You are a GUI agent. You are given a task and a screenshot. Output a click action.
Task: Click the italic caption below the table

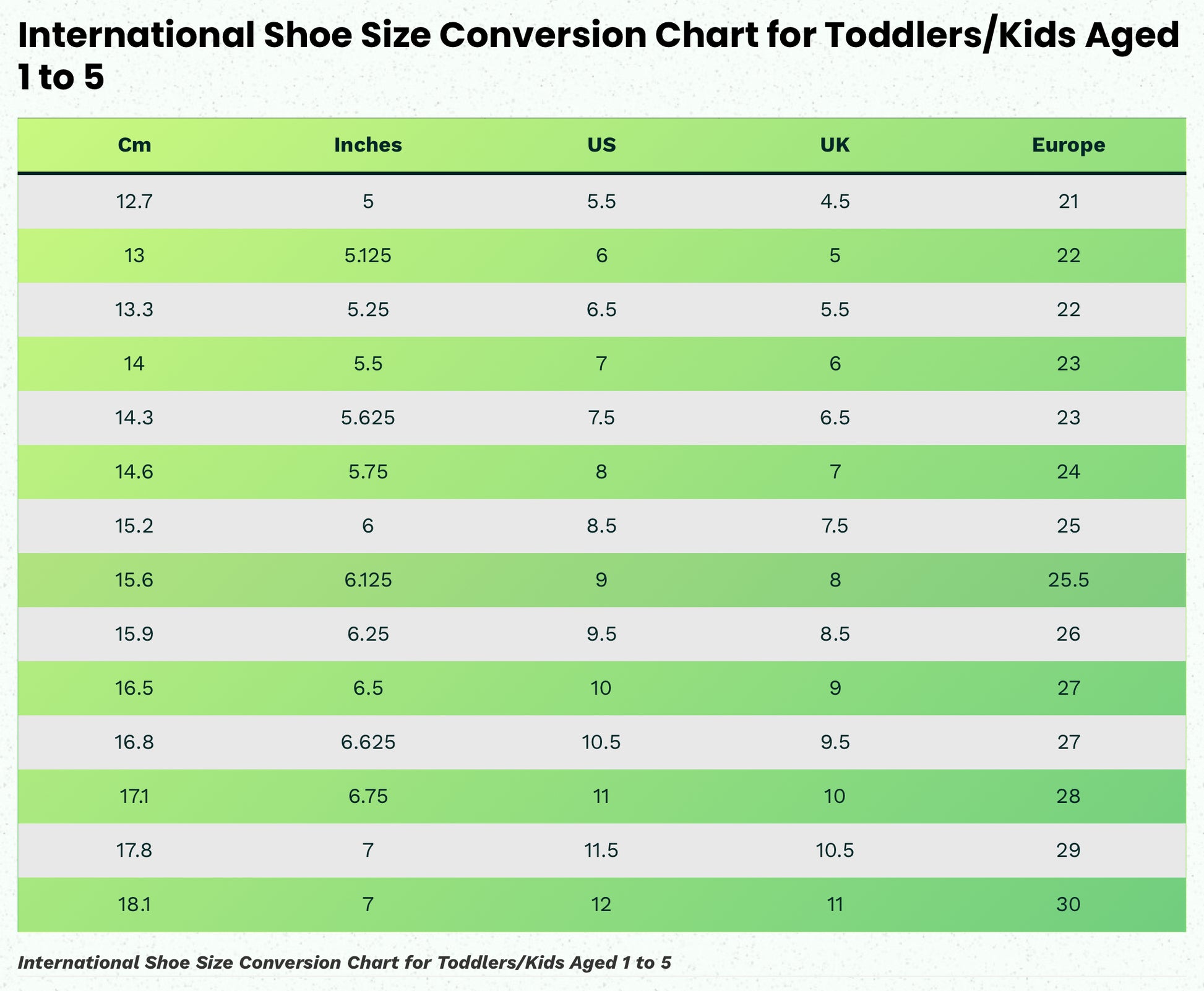344,963
